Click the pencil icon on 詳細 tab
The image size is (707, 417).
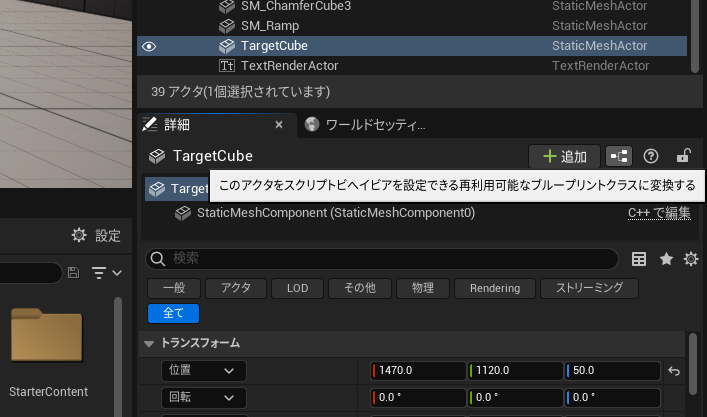tap(149, 124)
